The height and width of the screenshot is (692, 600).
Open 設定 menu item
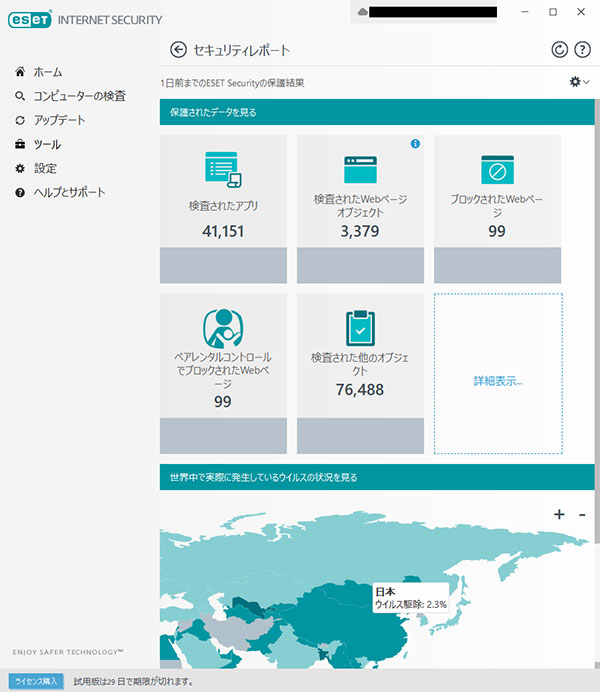(x=45, y=168)
